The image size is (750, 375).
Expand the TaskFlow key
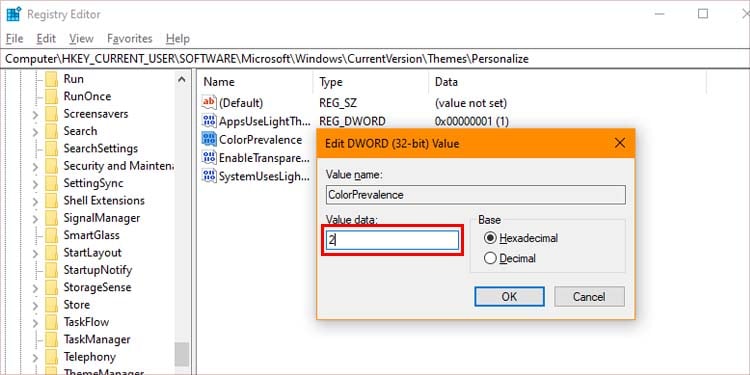pos(35,322)
